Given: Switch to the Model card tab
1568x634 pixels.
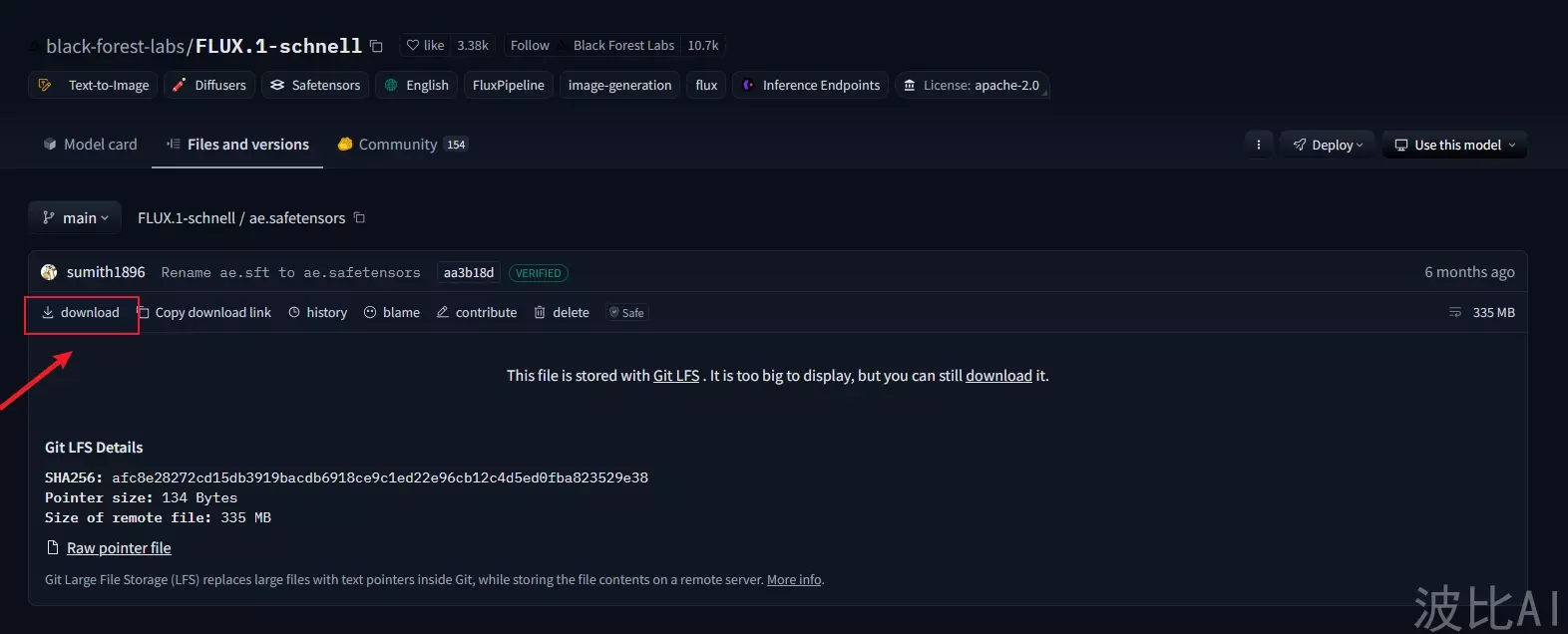Looking at the screenshot, I should click(90, 145).
